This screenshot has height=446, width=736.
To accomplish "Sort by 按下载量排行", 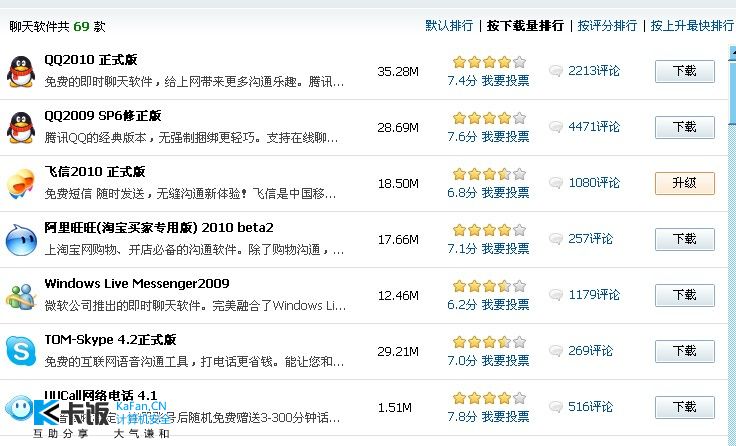I will coord(525,25).
